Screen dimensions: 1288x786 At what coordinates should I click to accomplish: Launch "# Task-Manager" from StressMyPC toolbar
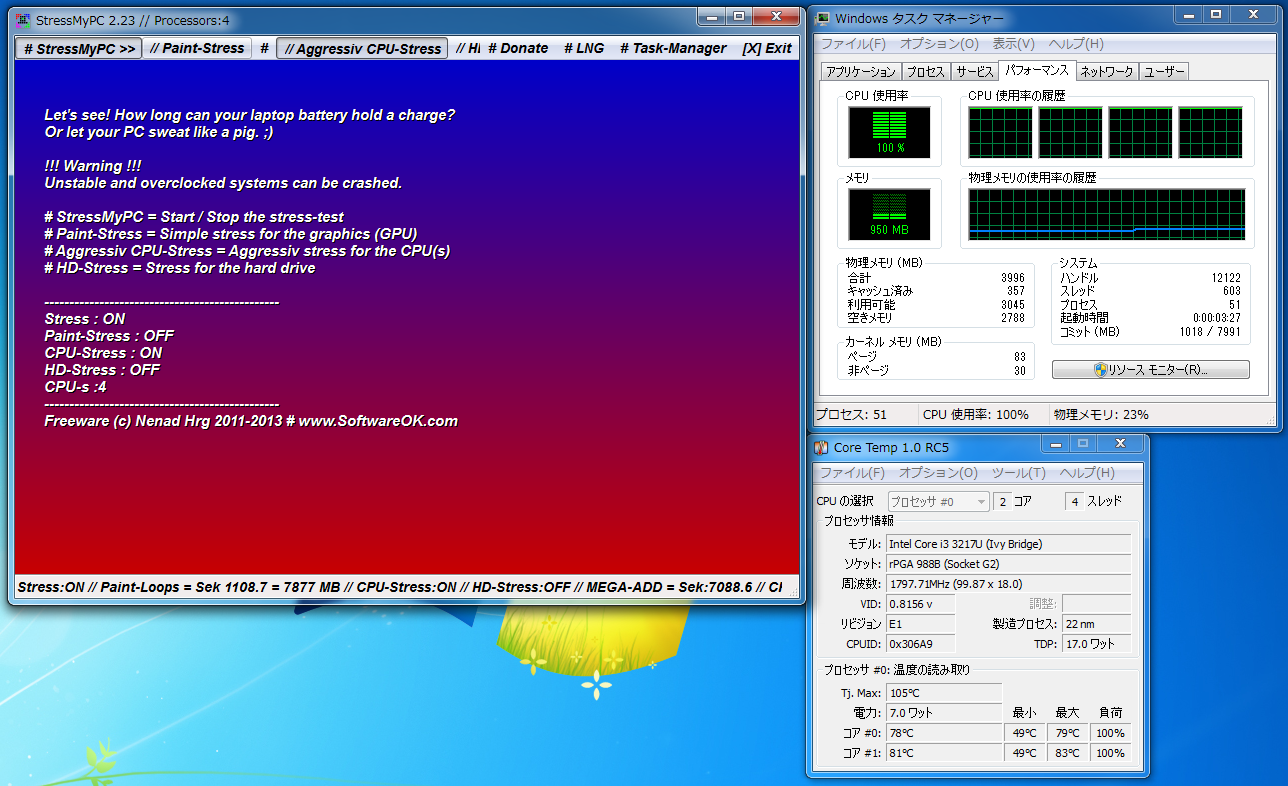pos(673,48)
